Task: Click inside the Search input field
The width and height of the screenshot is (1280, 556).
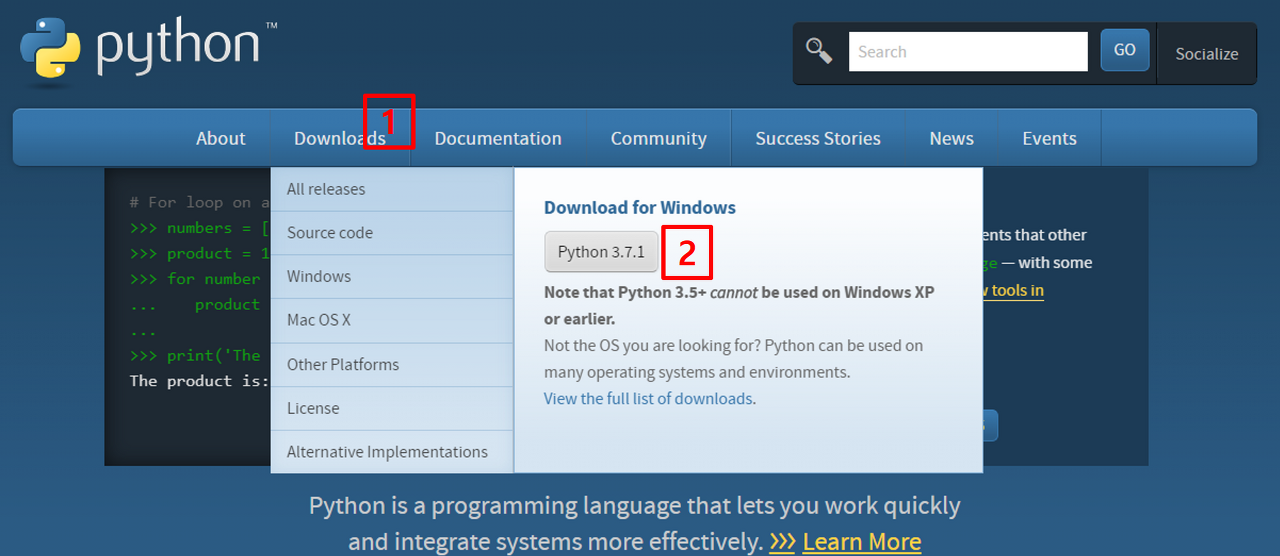Action: click(x=968, y=52)
